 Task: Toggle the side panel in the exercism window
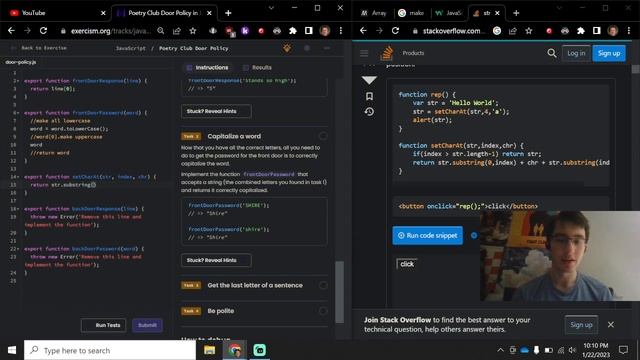(309, 31)
